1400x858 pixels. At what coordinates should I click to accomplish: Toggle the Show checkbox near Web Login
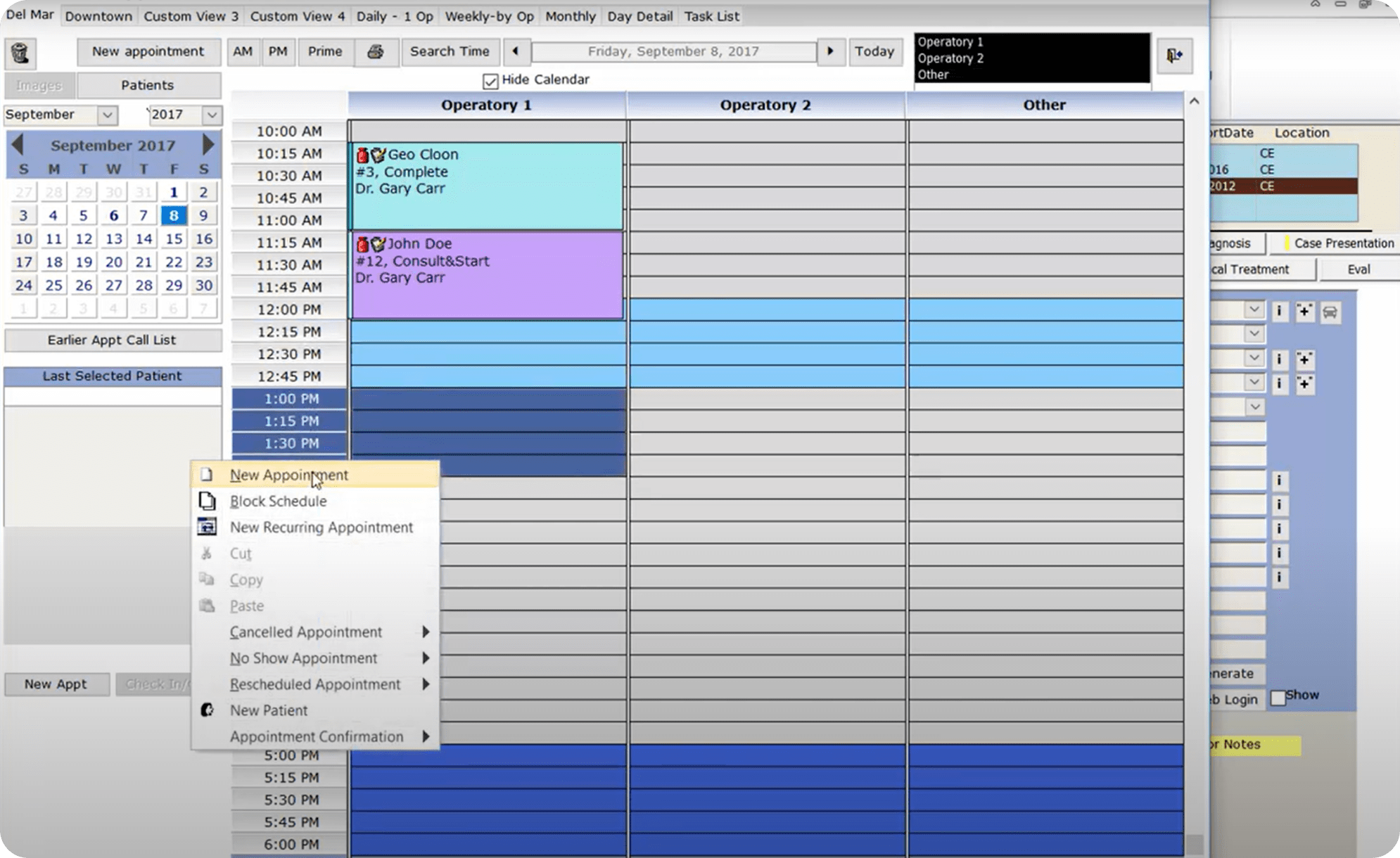[1278, 698]
